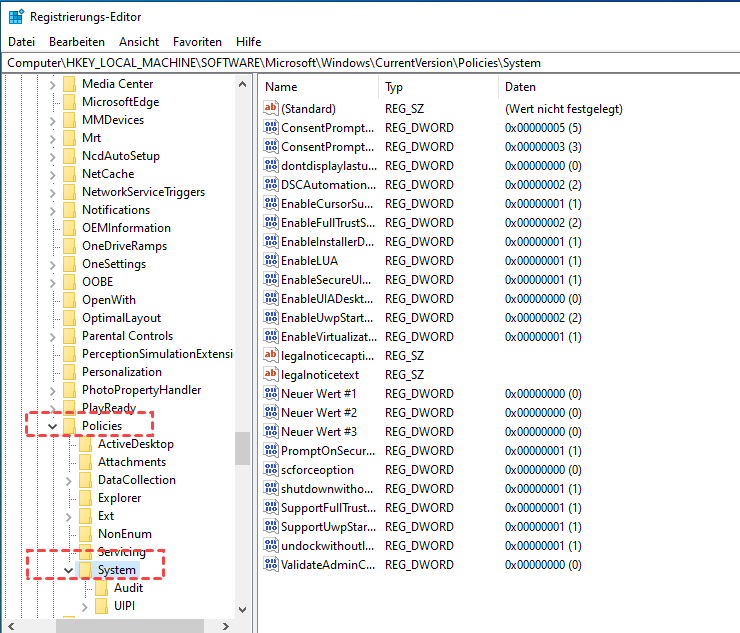
Task: Click the tree scroll up arrow
Action: pyautogui.click(x=243, y=84)
